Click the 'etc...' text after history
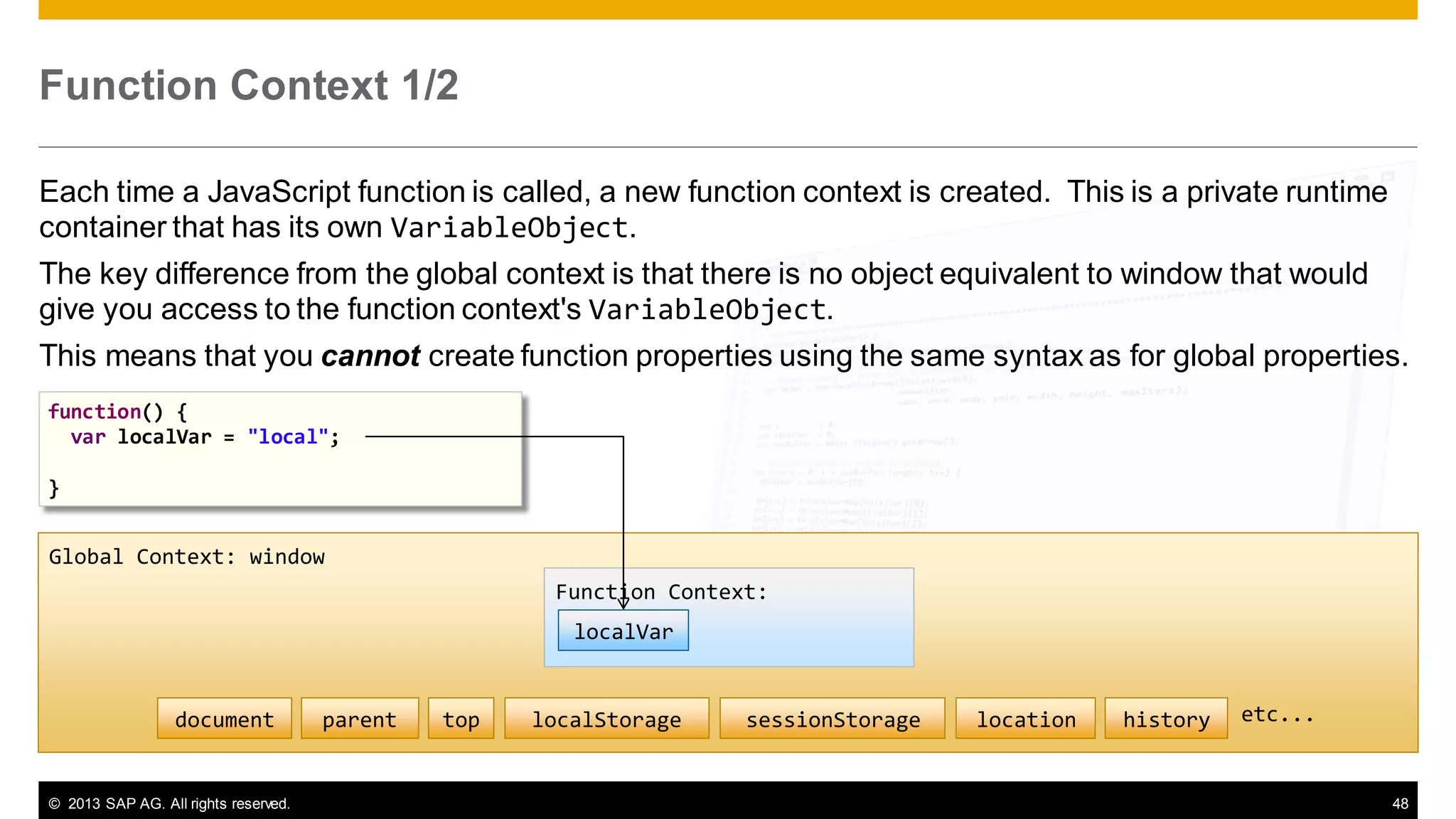This screenshot has width=1456, height=819. point(1278,714)
